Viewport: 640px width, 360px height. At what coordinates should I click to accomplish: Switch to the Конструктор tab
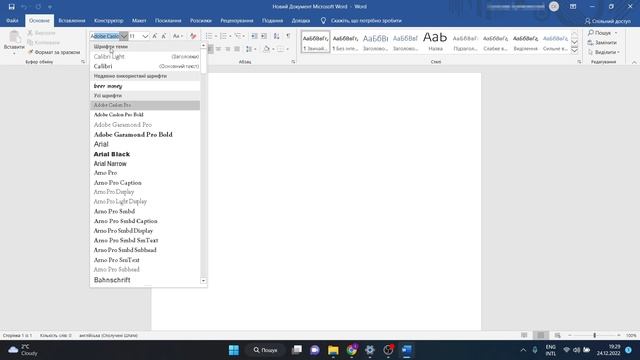point(109,20)
